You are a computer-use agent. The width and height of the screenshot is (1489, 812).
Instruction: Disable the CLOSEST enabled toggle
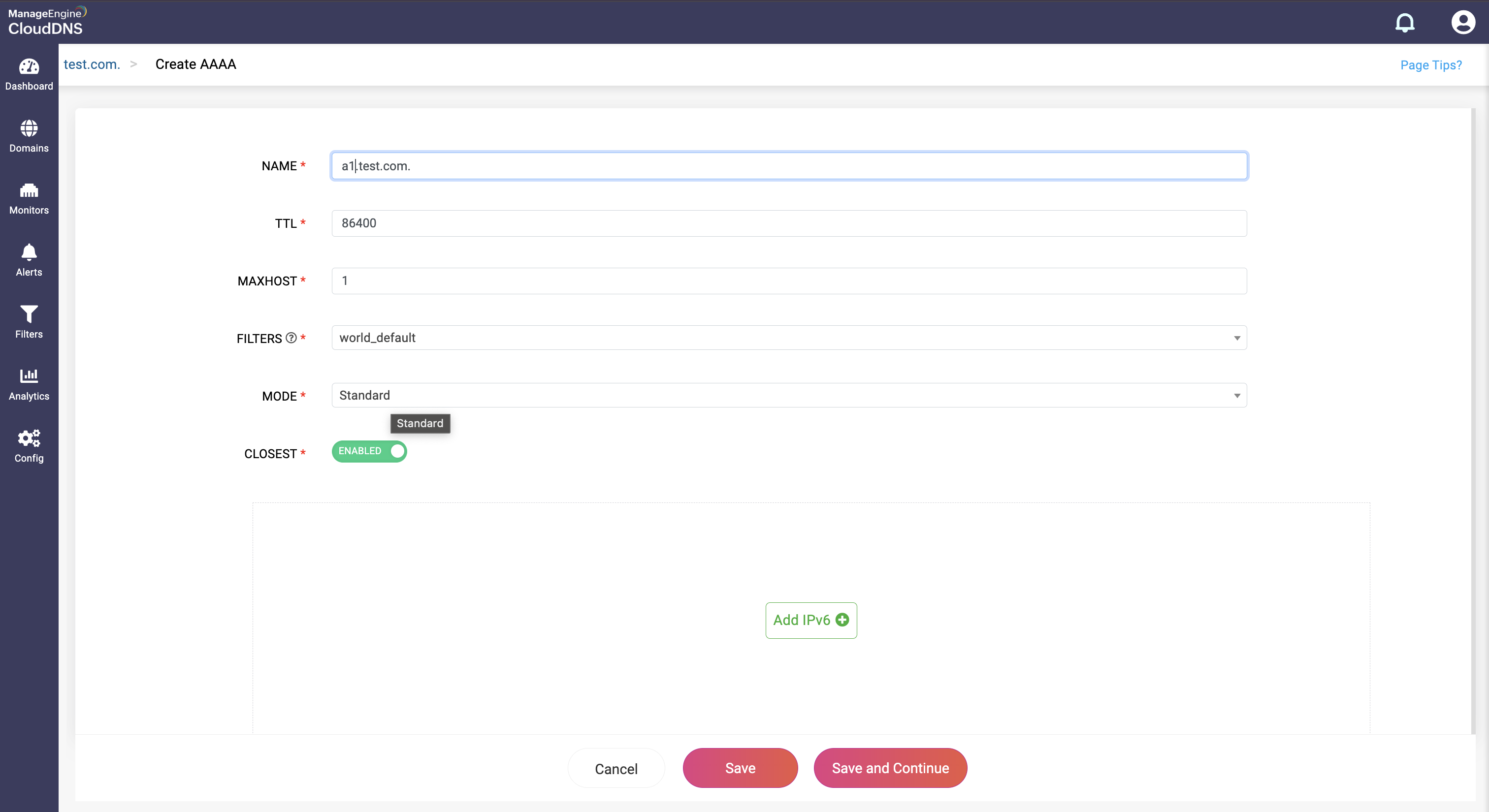click(x=369, y=451)
